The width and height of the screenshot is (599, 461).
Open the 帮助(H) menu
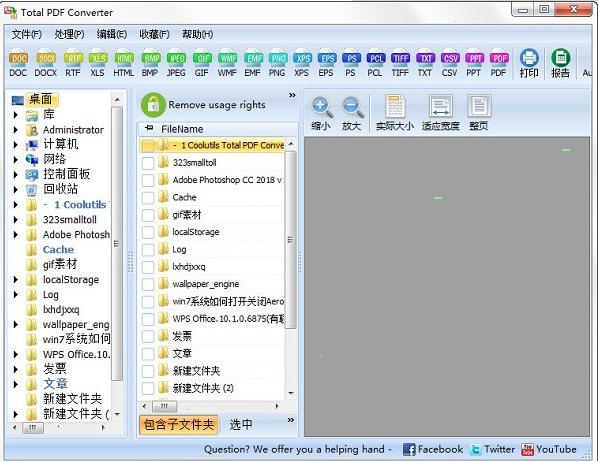click(x=198, y=34)
